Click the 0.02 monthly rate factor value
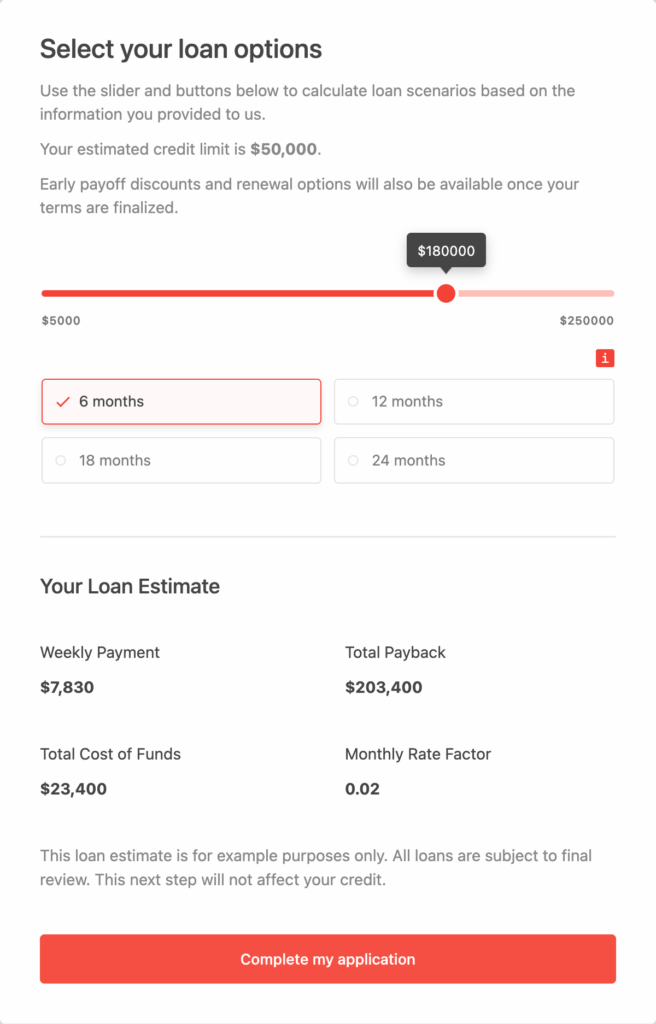Screen dimensions: 656x1024 pyautogui.click(x=362, y=789)
